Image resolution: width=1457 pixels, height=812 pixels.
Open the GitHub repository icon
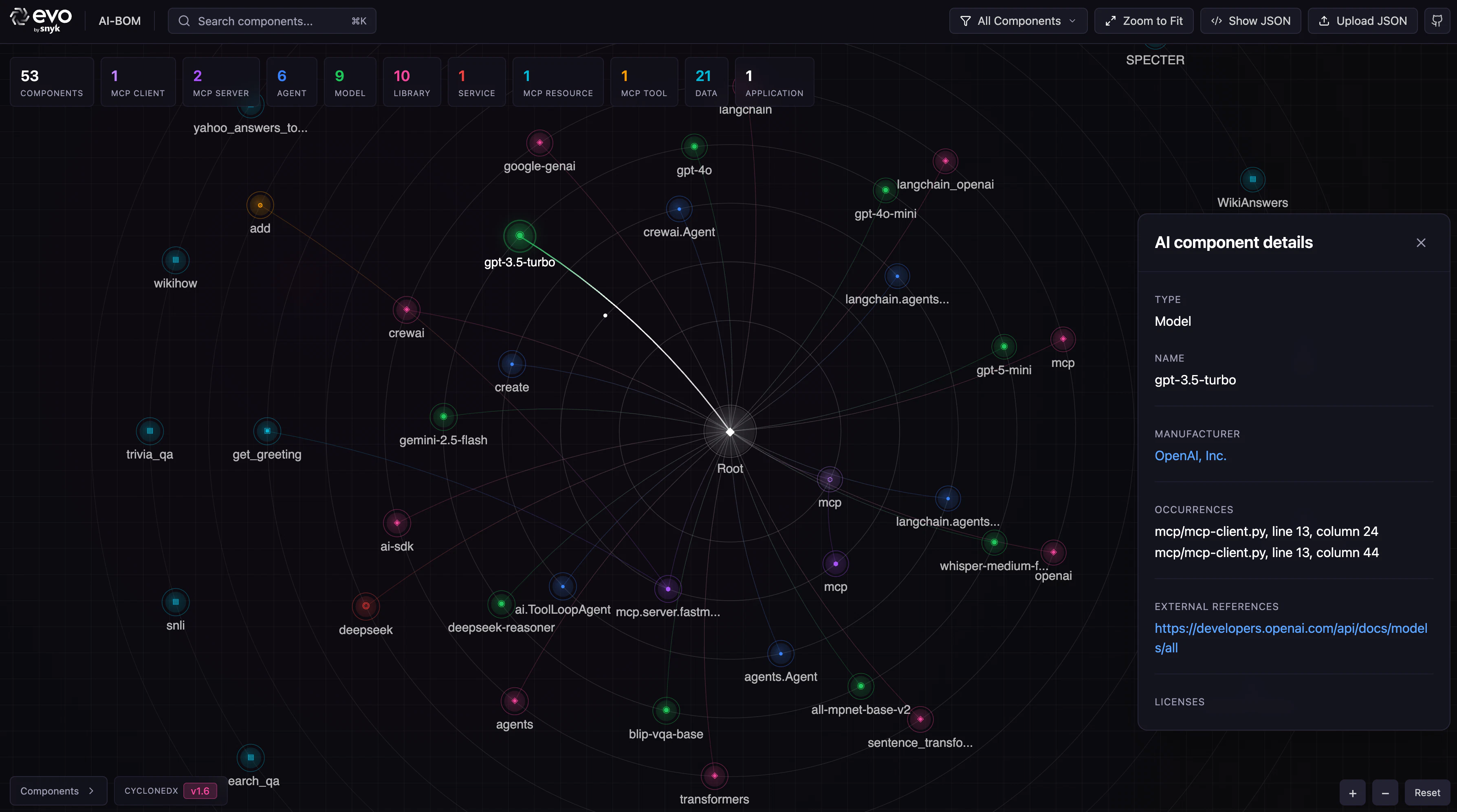pos(1437,21)
